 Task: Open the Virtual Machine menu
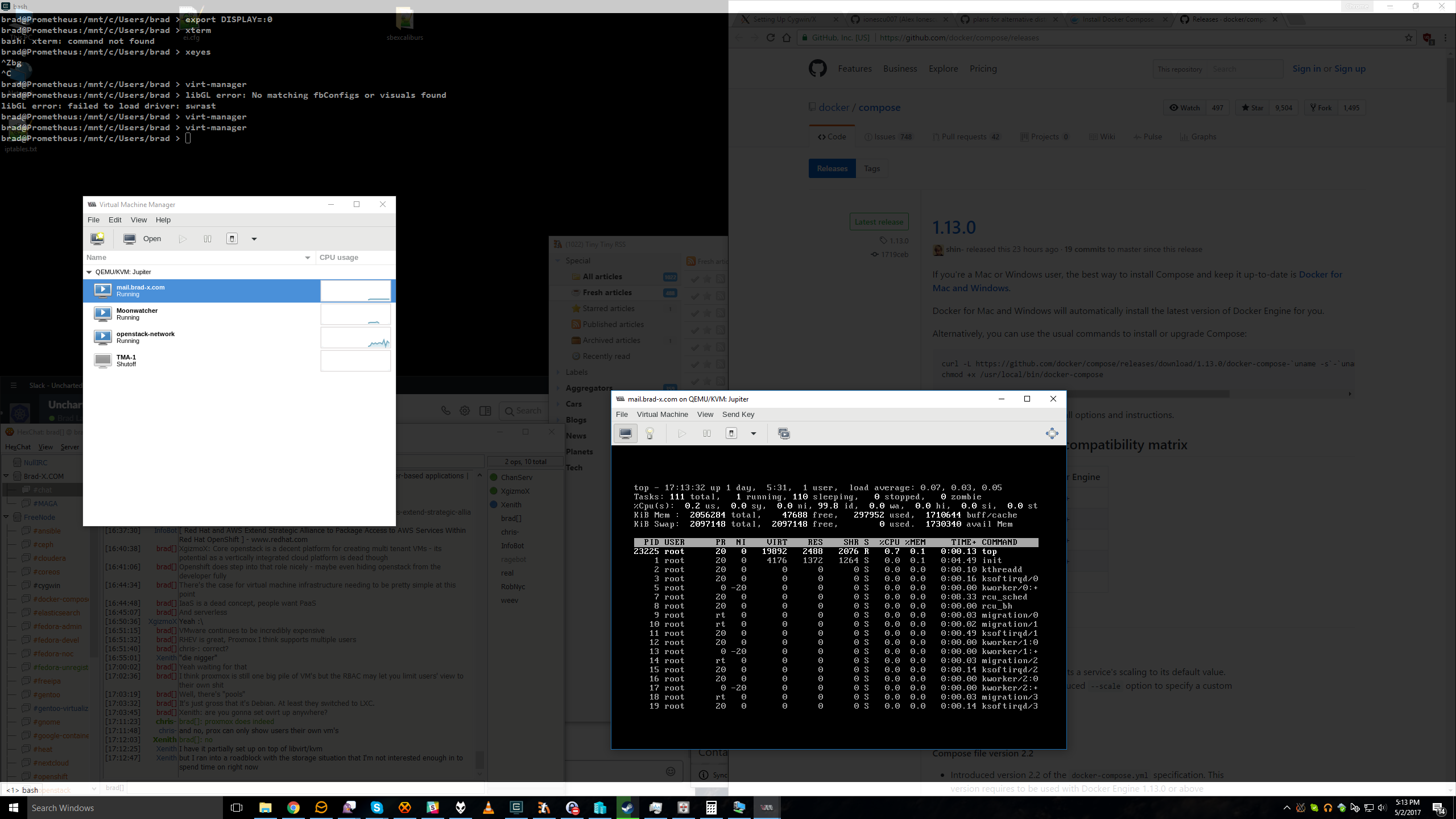tap(662, 415)
